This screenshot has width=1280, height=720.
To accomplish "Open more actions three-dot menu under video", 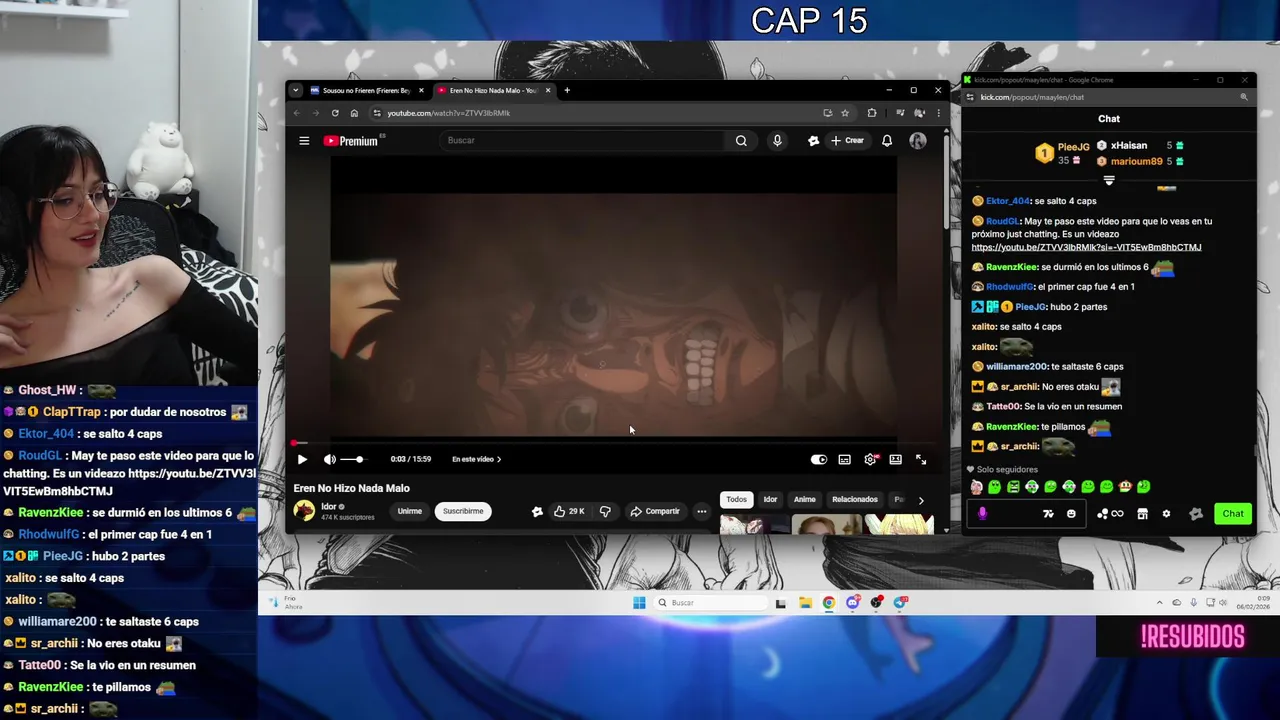I will tap(701, 511).
